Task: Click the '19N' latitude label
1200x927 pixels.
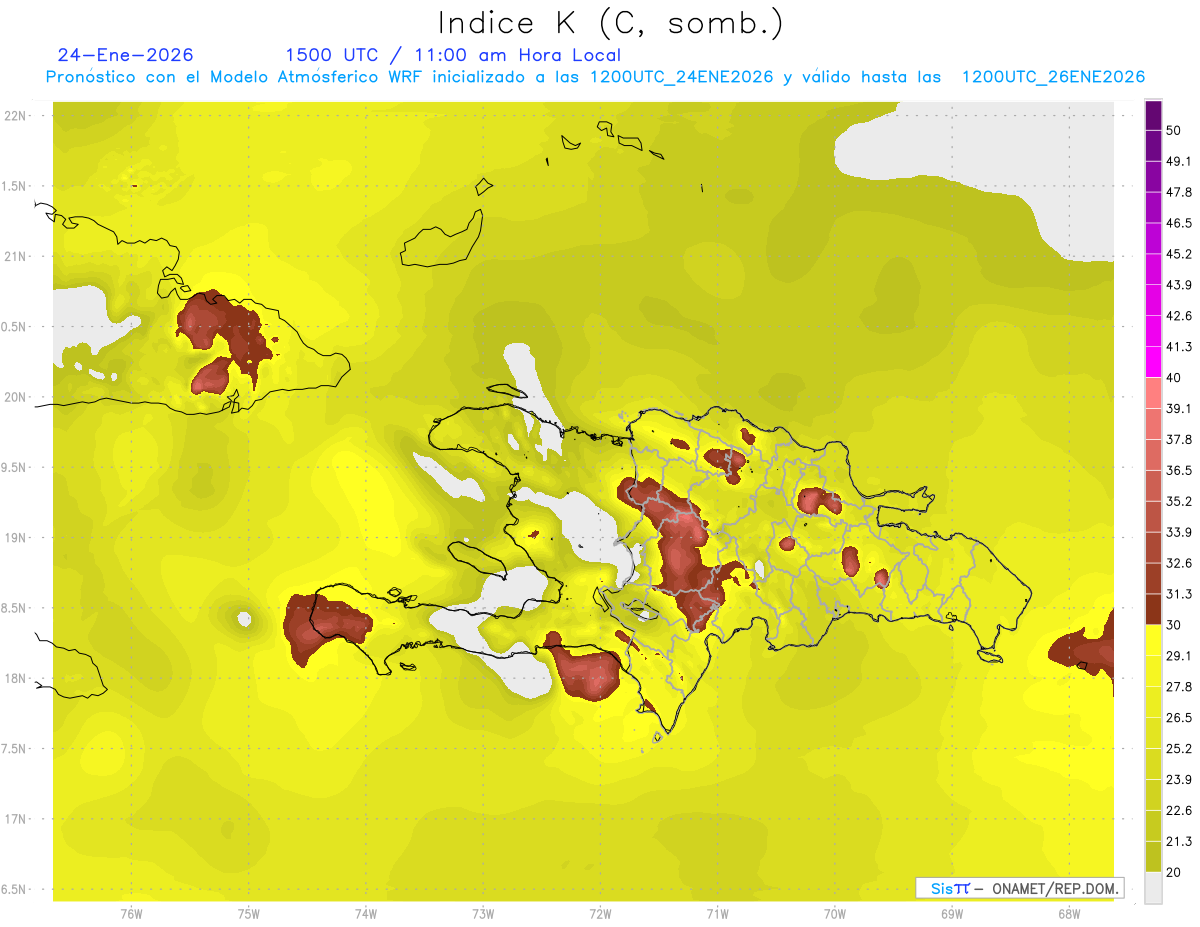Action: tap(15, 538)
